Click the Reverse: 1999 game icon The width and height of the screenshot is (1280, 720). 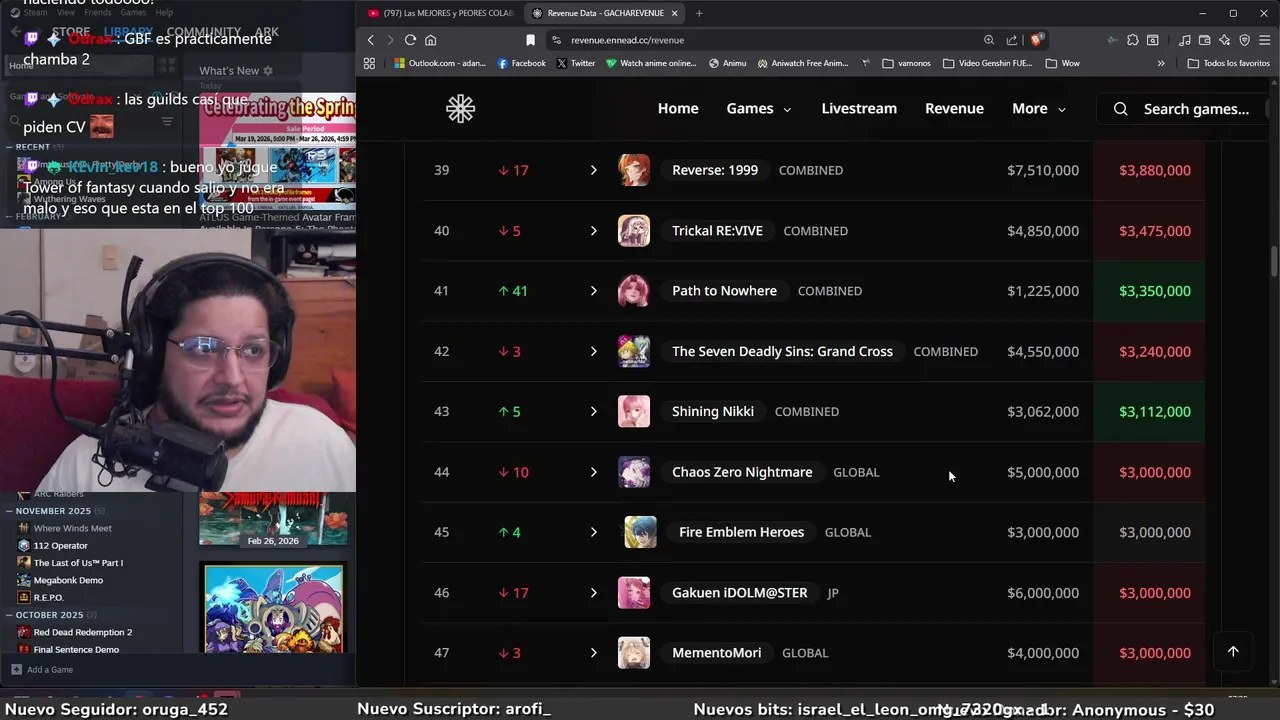point(634,170)
